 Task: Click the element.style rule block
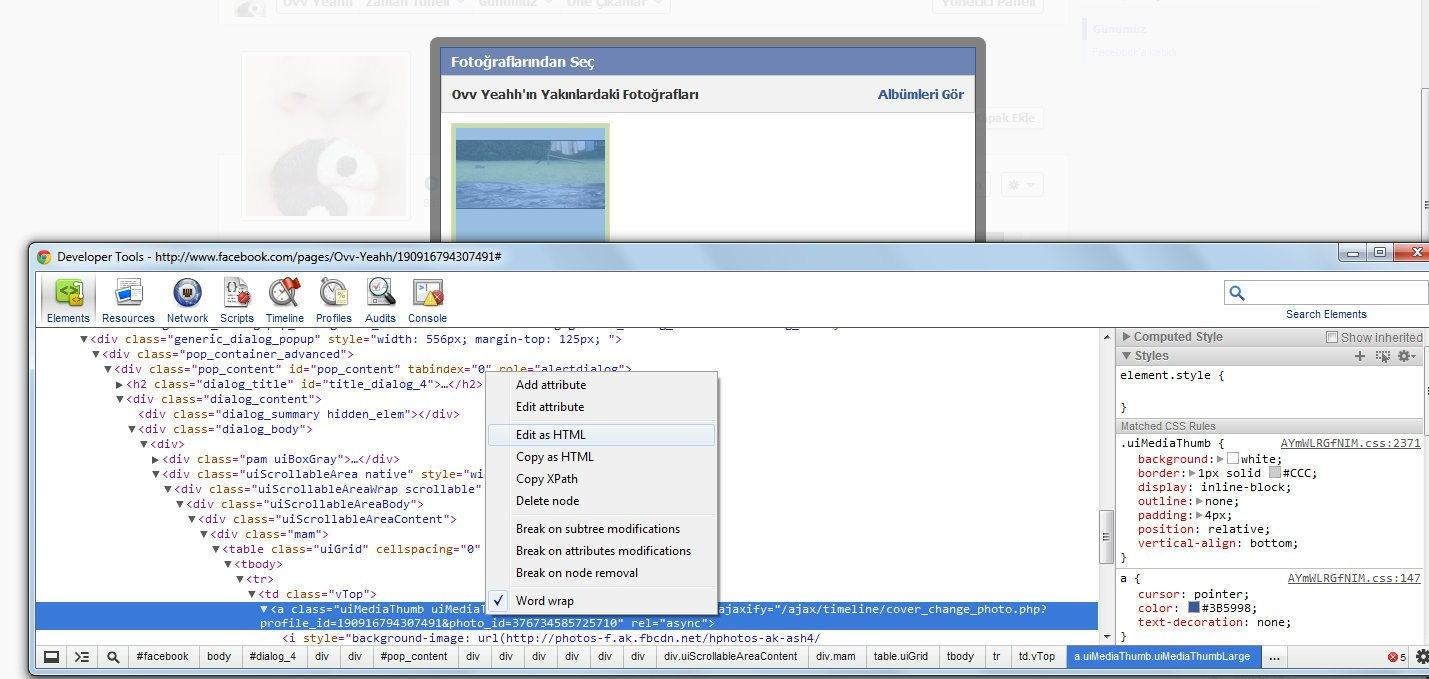pyautogui.click(x=1270, y=391)
